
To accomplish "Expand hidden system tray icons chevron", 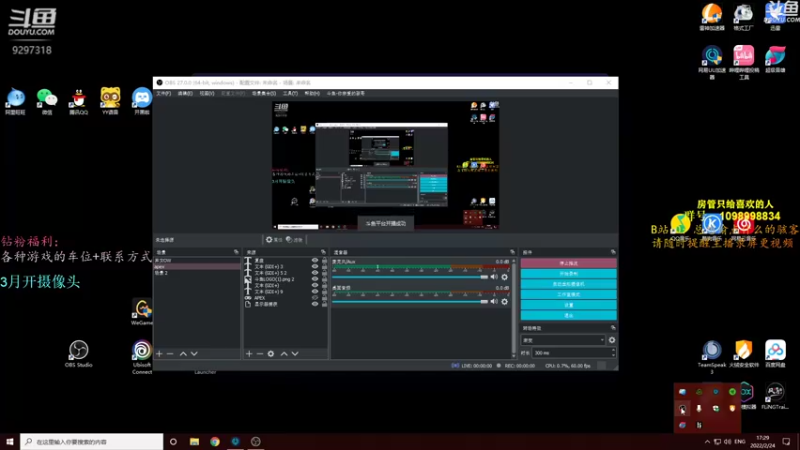I will 707,441.
